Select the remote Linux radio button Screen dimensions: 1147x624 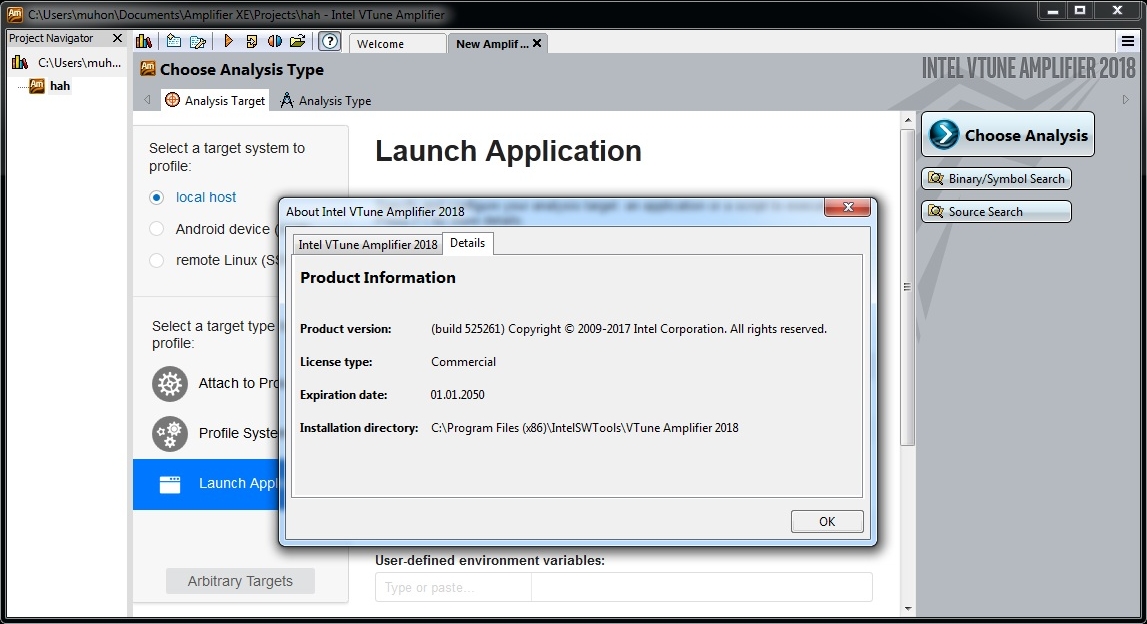click(157, 260)
